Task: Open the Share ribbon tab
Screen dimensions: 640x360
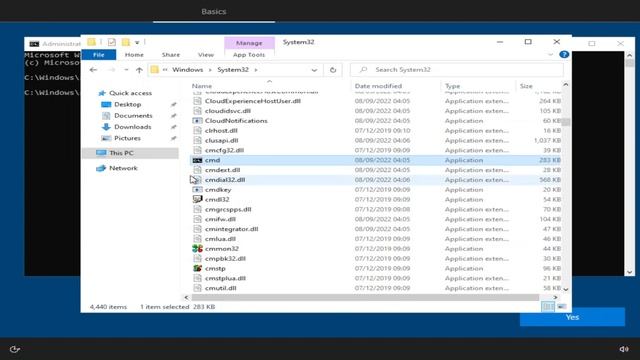Action: tap(171, 55)
